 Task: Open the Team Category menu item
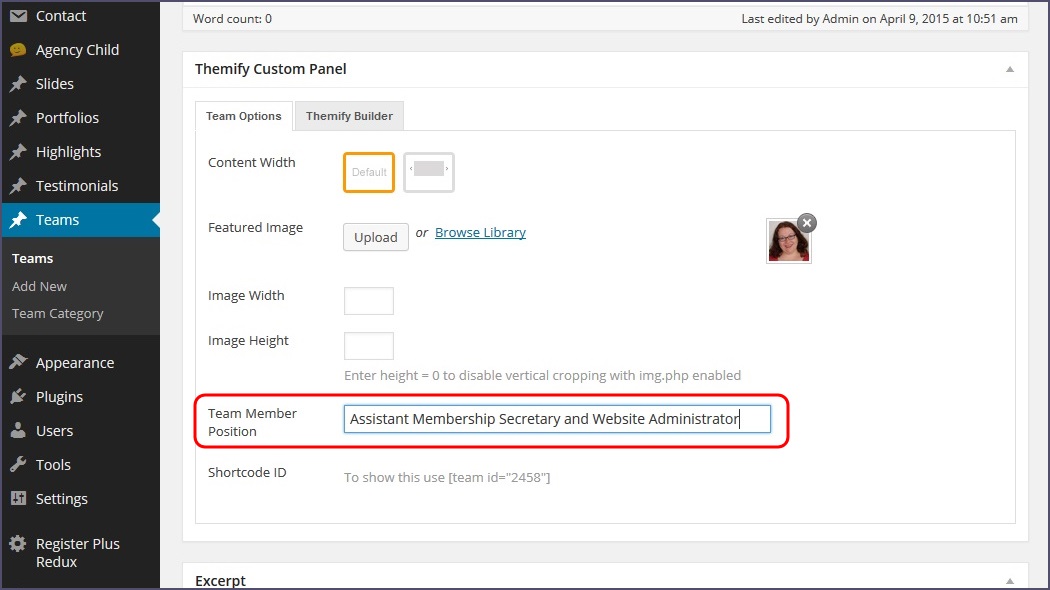point(57,313)
